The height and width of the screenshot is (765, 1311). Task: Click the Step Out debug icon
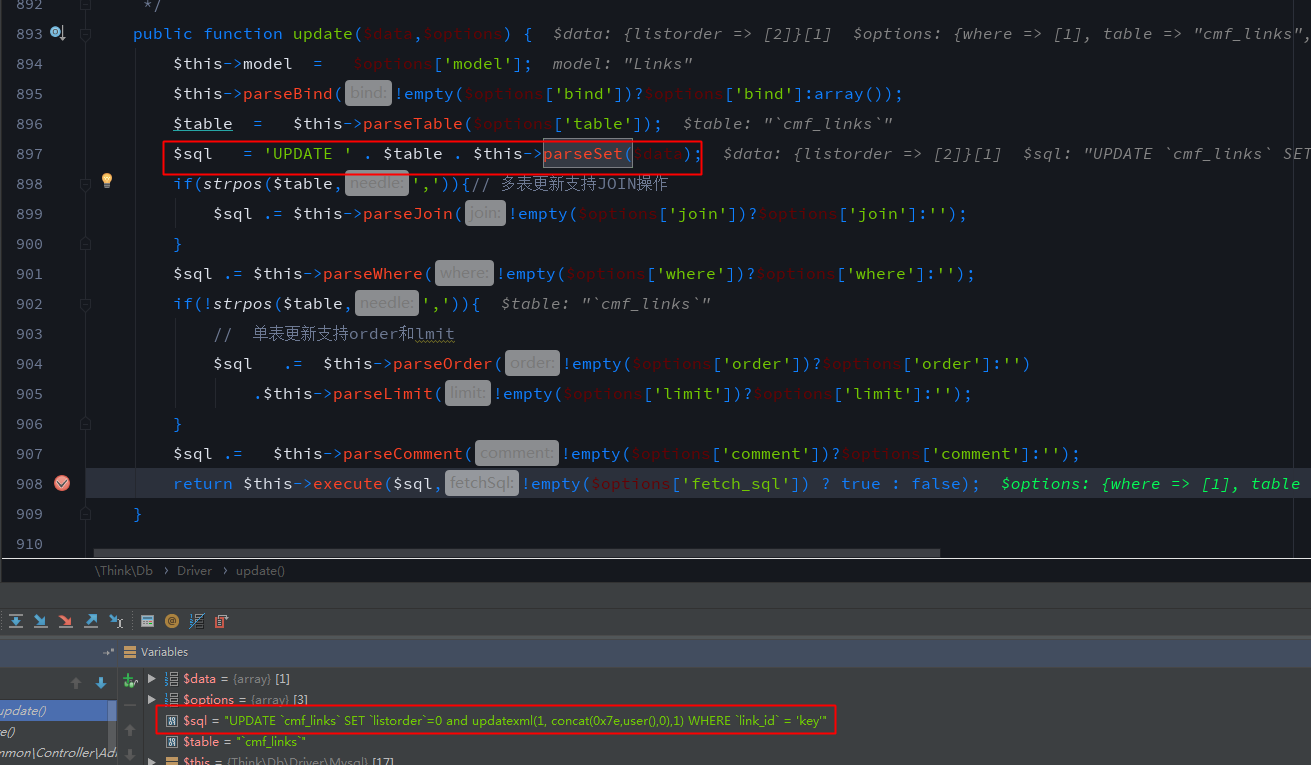coord(91,621)
